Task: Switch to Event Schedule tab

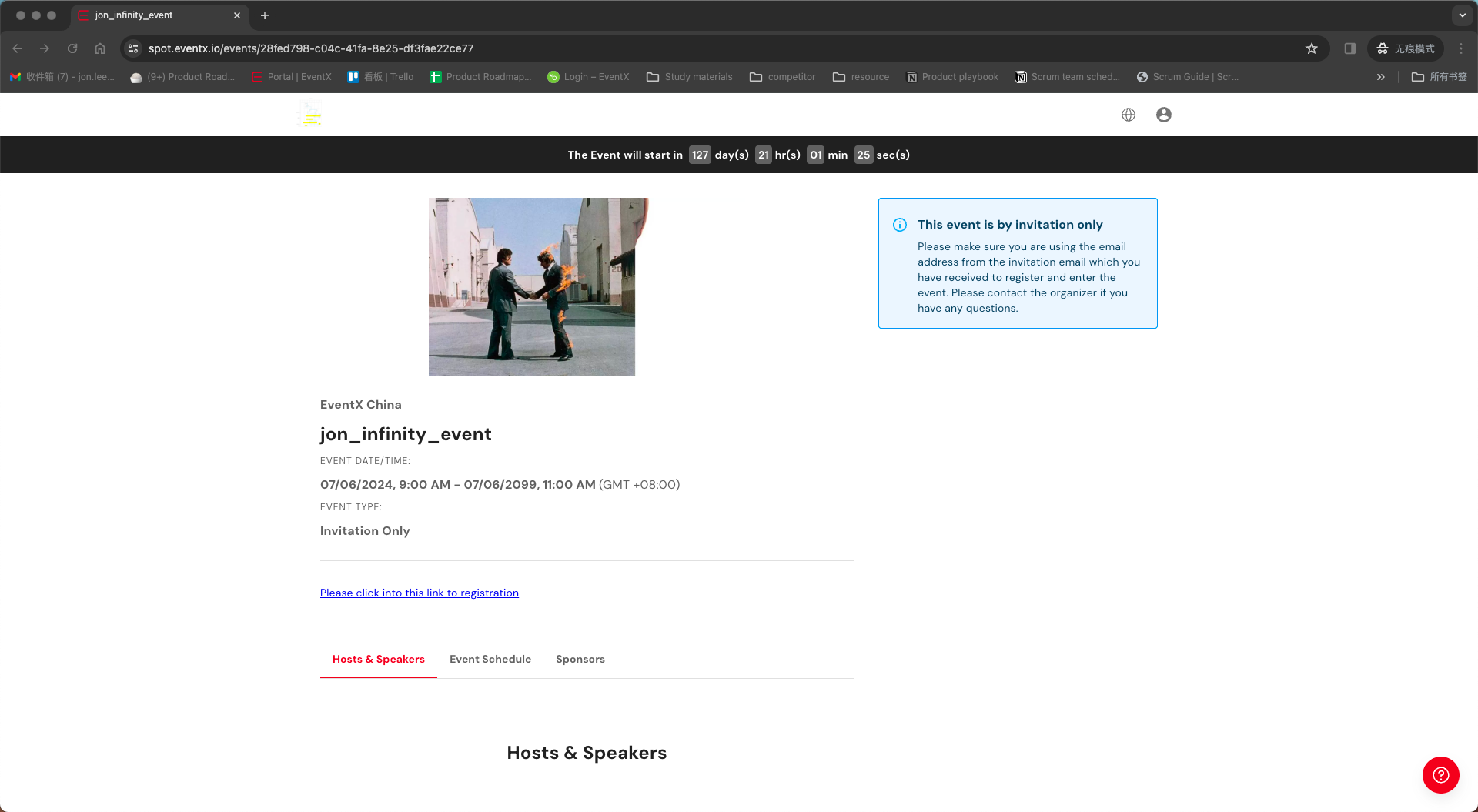Action: [490, 660]
